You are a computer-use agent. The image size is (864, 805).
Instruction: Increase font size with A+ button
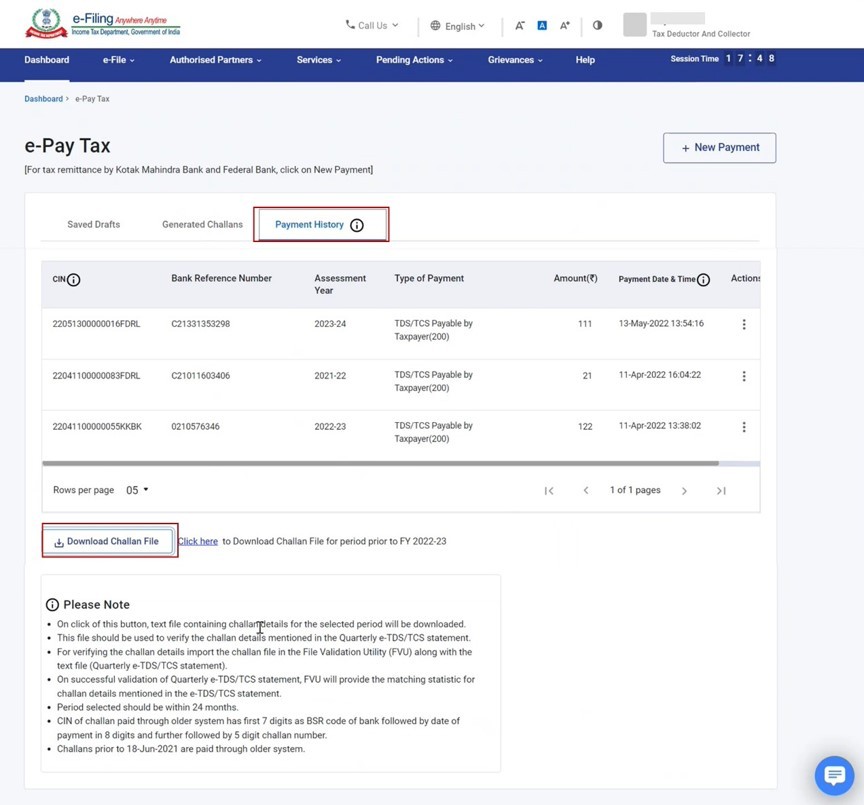(x=565, y=26)
